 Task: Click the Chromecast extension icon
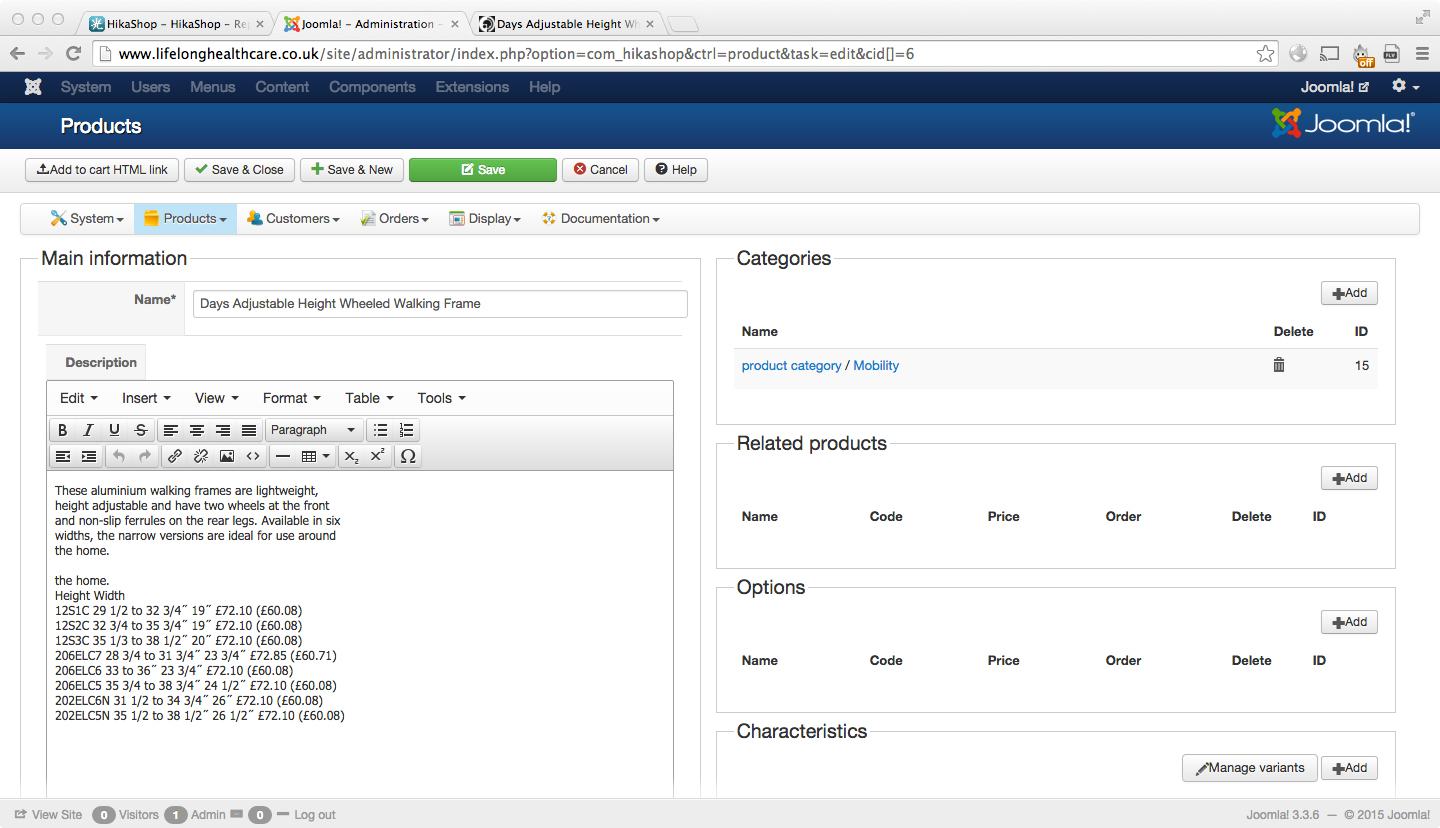(x=1329, y=54)
